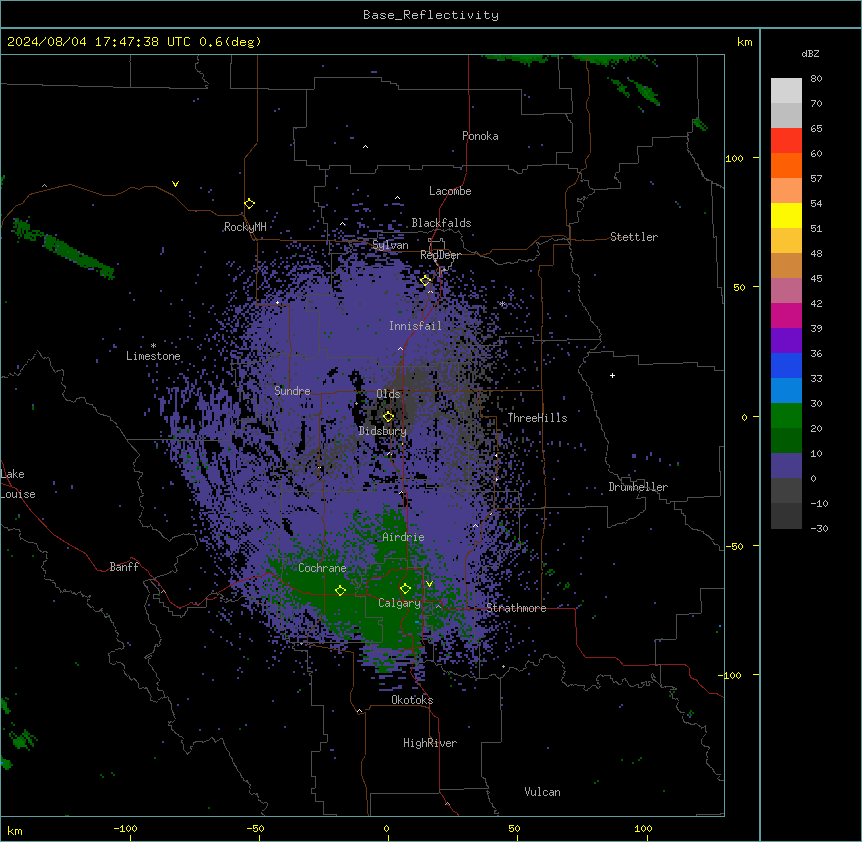This screenshot has height=842, width=862.
Task: Click the yellow station marker near RockyMH
Action: pos(249,204)
